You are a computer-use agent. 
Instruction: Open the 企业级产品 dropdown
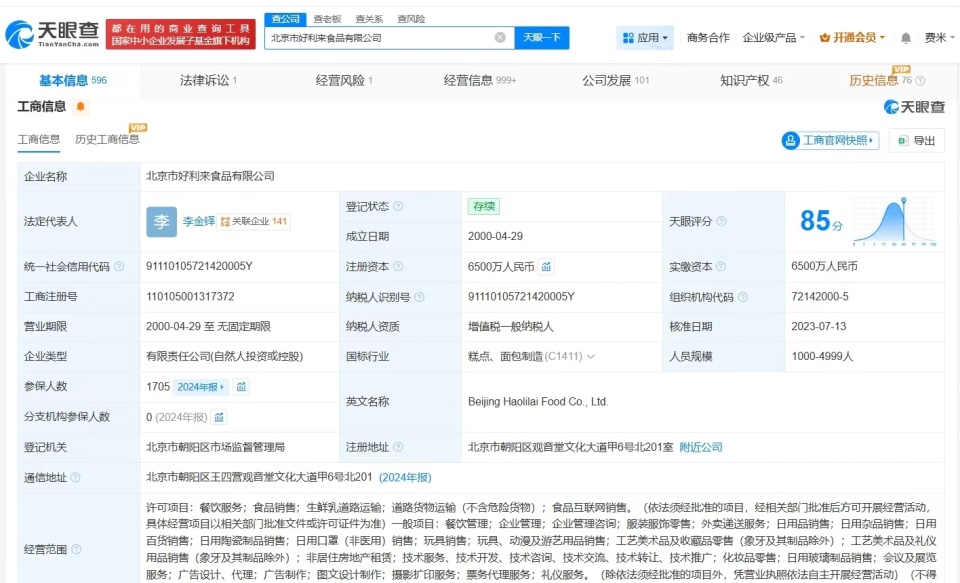tap(771, 36)
